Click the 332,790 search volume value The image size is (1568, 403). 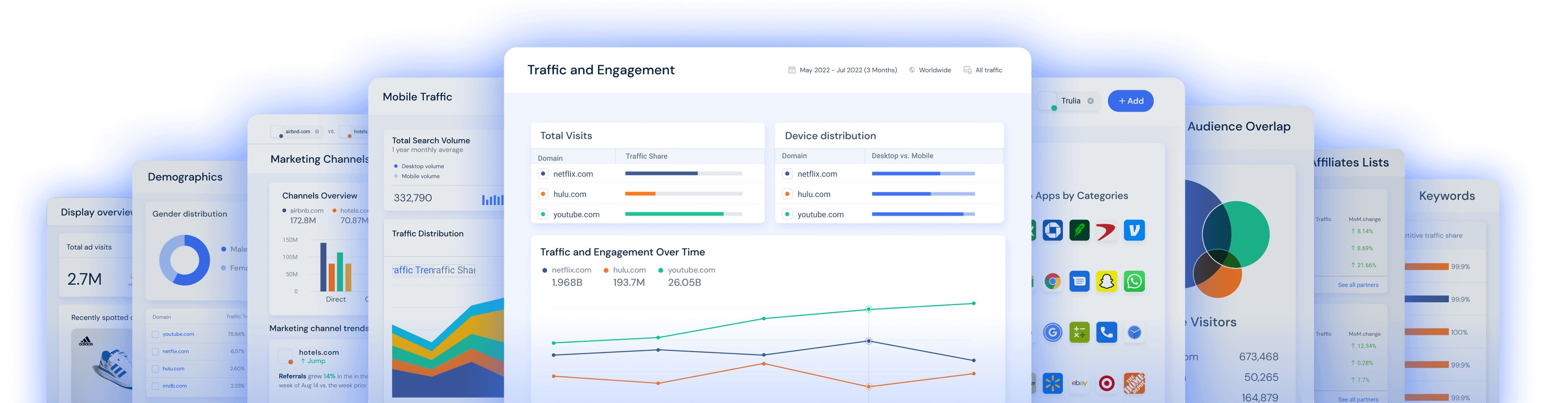tap(413, 198)
